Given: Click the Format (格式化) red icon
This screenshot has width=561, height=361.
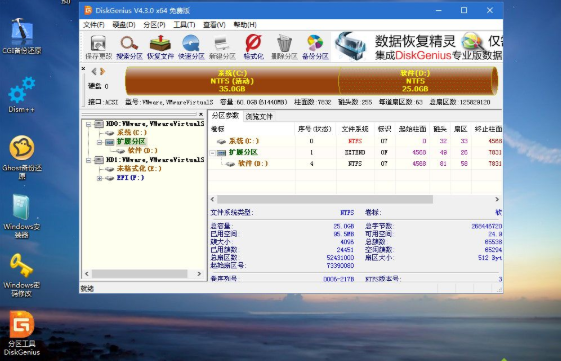Looking at the screenshot, I should tap(253, 47).
